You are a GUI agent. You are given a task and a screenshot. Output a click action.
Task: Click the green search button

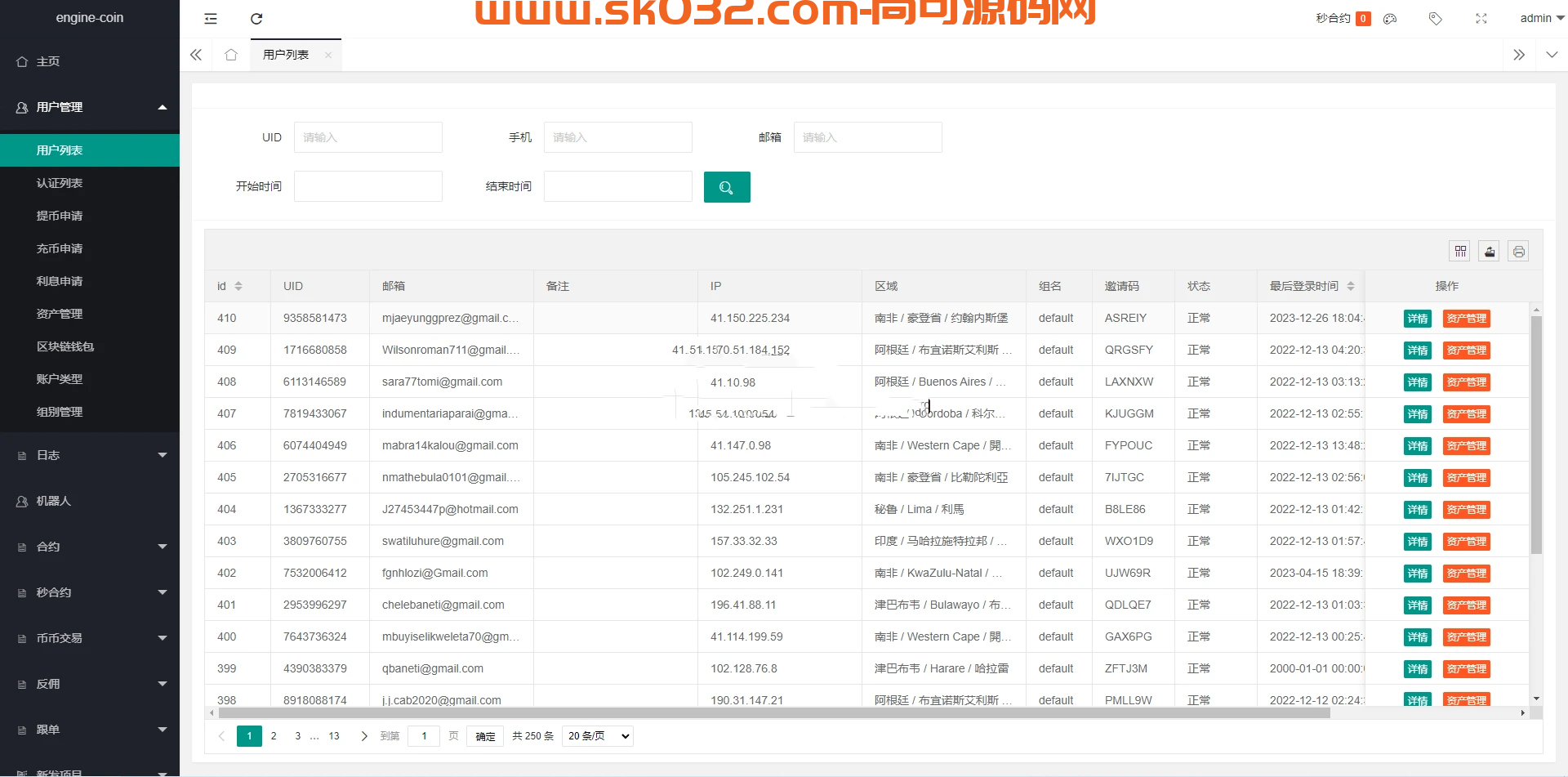[x=727, y=187]
